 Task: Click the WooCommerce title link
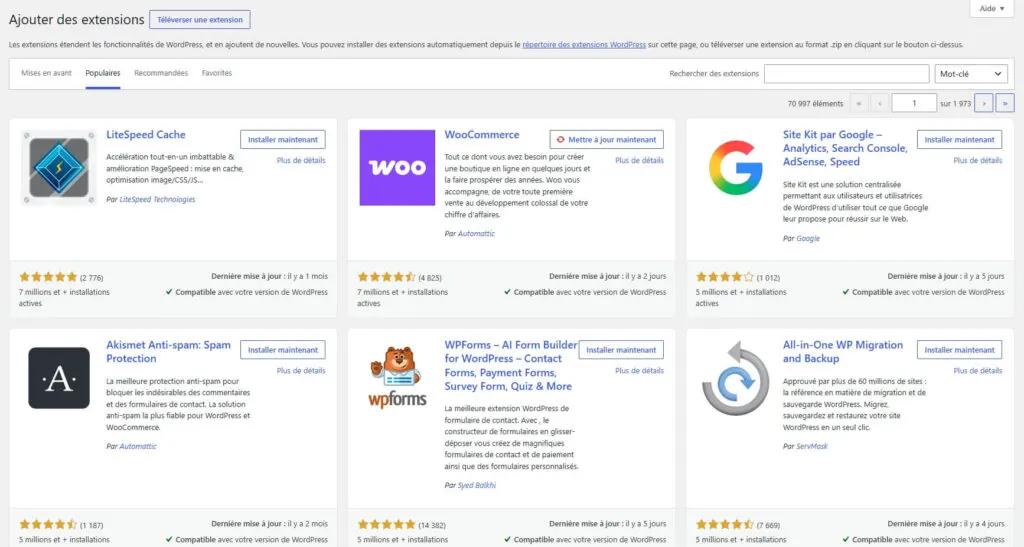(482, 134)
